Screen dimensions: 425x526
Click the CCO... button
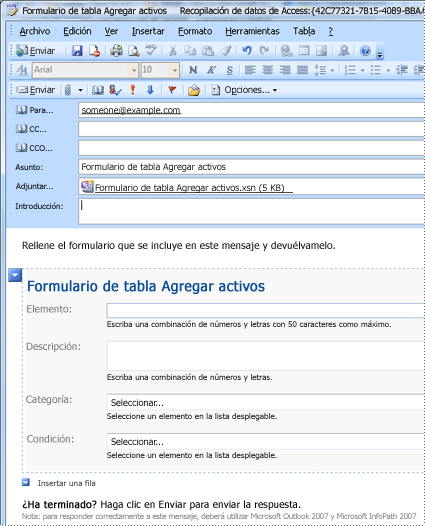[x=34, y=148]
